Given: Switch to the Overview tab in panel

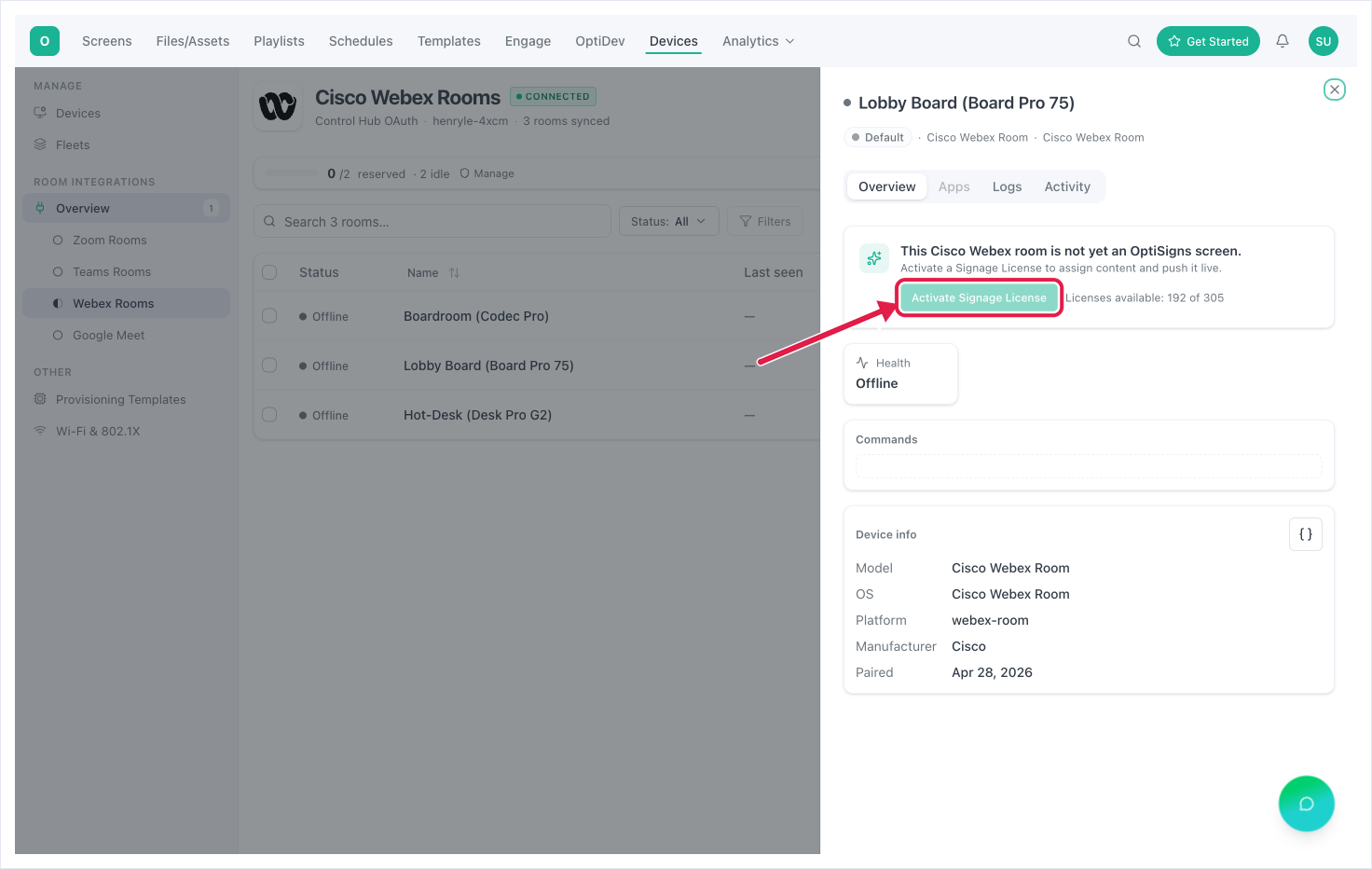Looking at the screenshot, I should [x=887, y=186].
